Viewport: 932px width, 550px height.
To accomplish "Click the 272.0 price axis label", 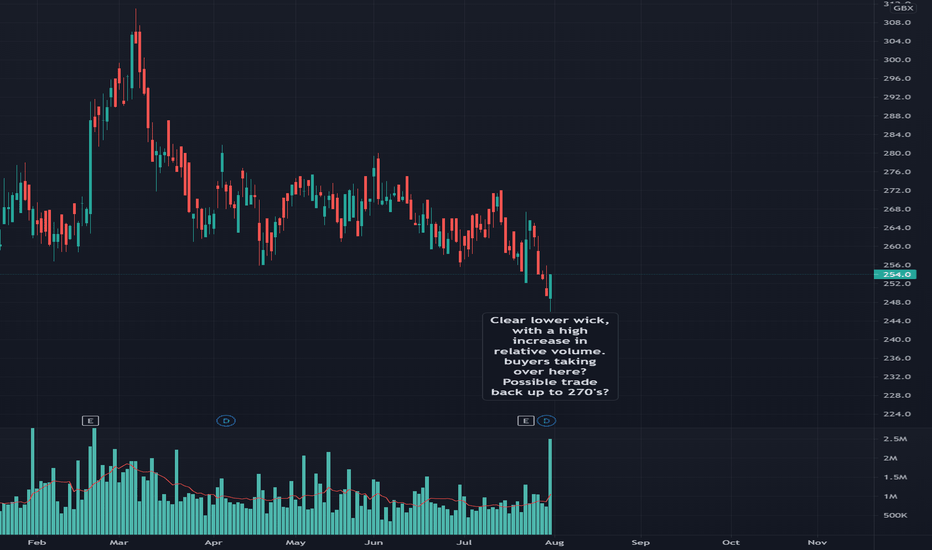I will (897, 190).
